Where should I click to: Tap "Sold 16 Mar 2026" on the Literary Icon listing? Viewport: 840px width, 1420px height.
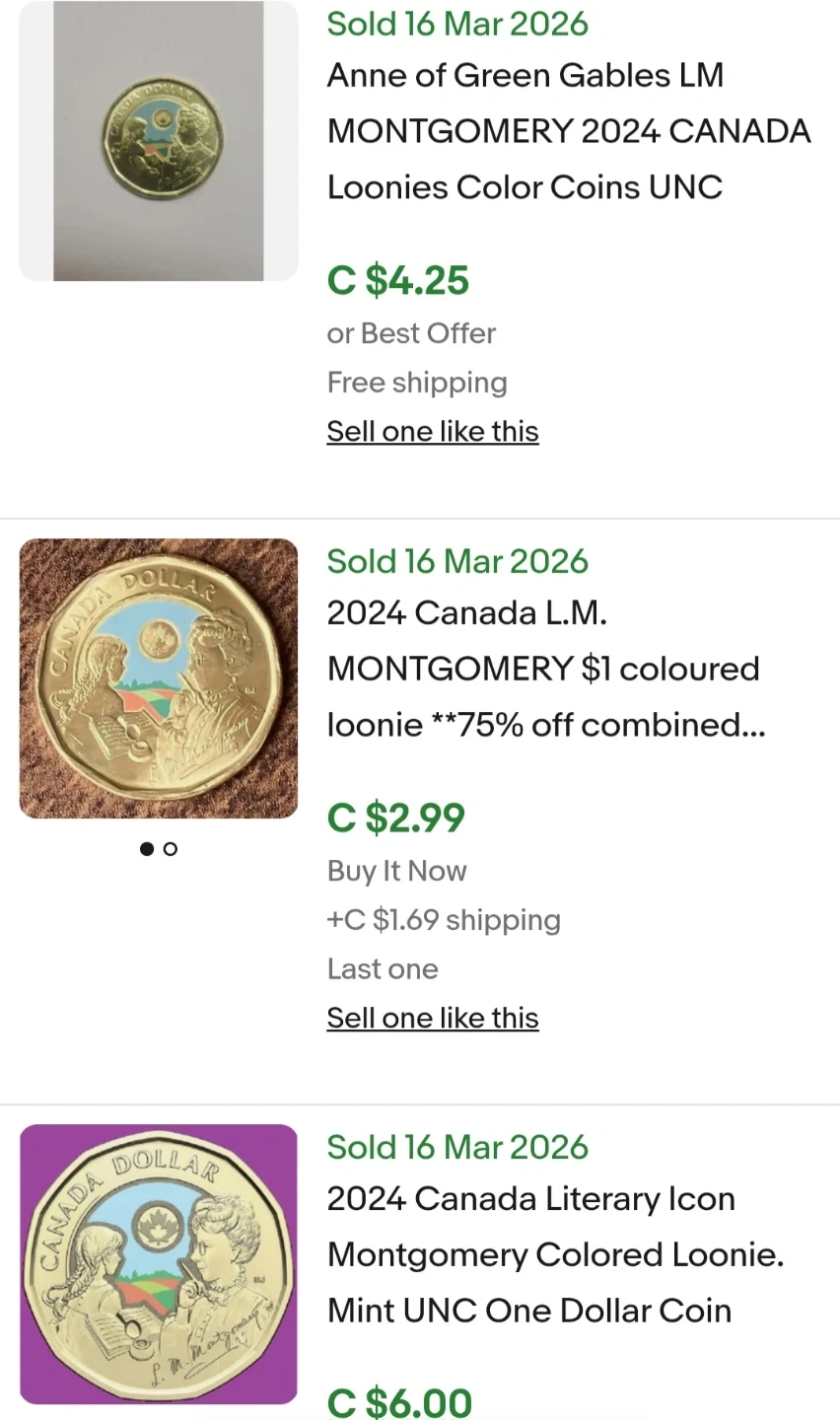click(457, 1147)
